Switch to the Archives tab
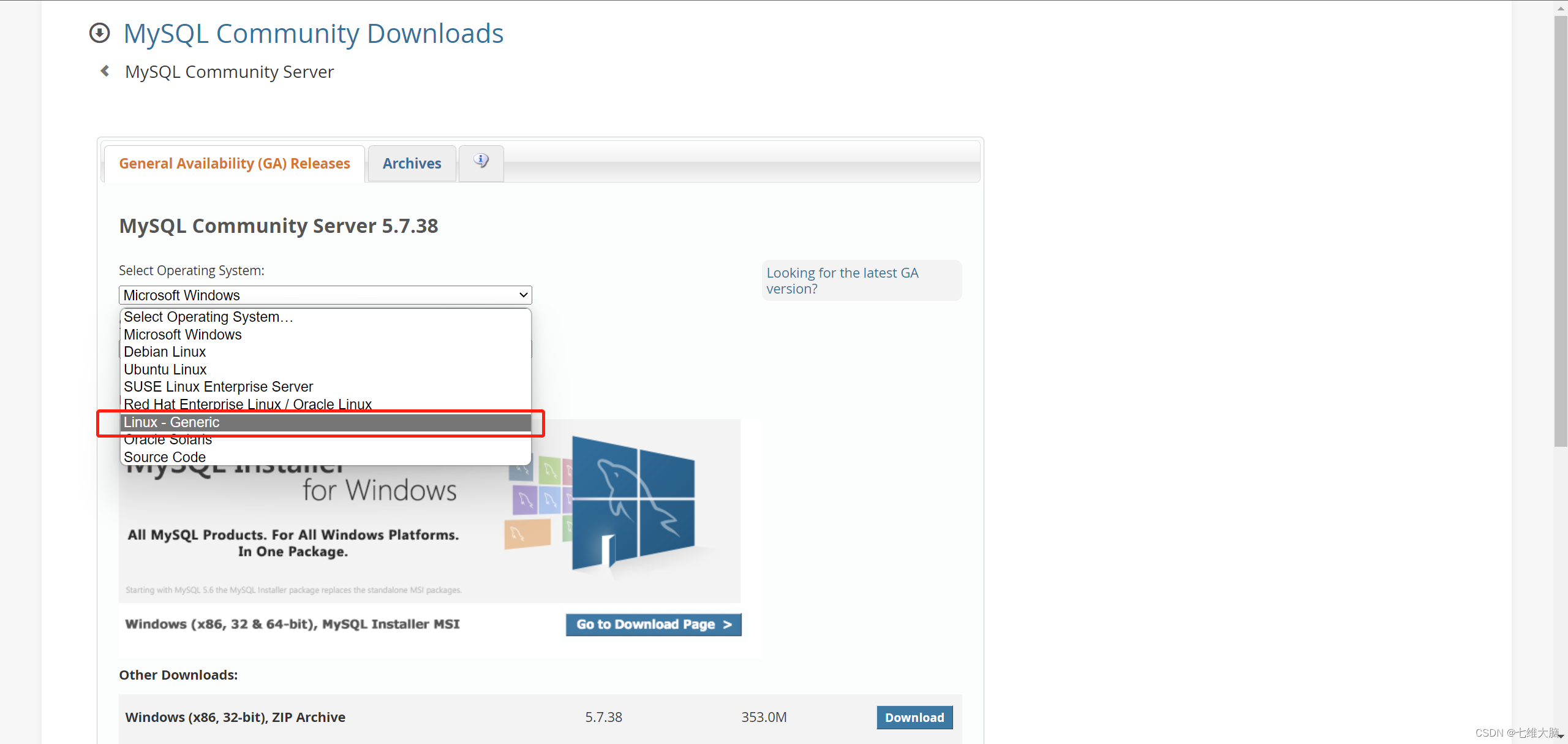The width and height of the screenshot is (1568, 744). pyautogui.click(x=412, y=164)
